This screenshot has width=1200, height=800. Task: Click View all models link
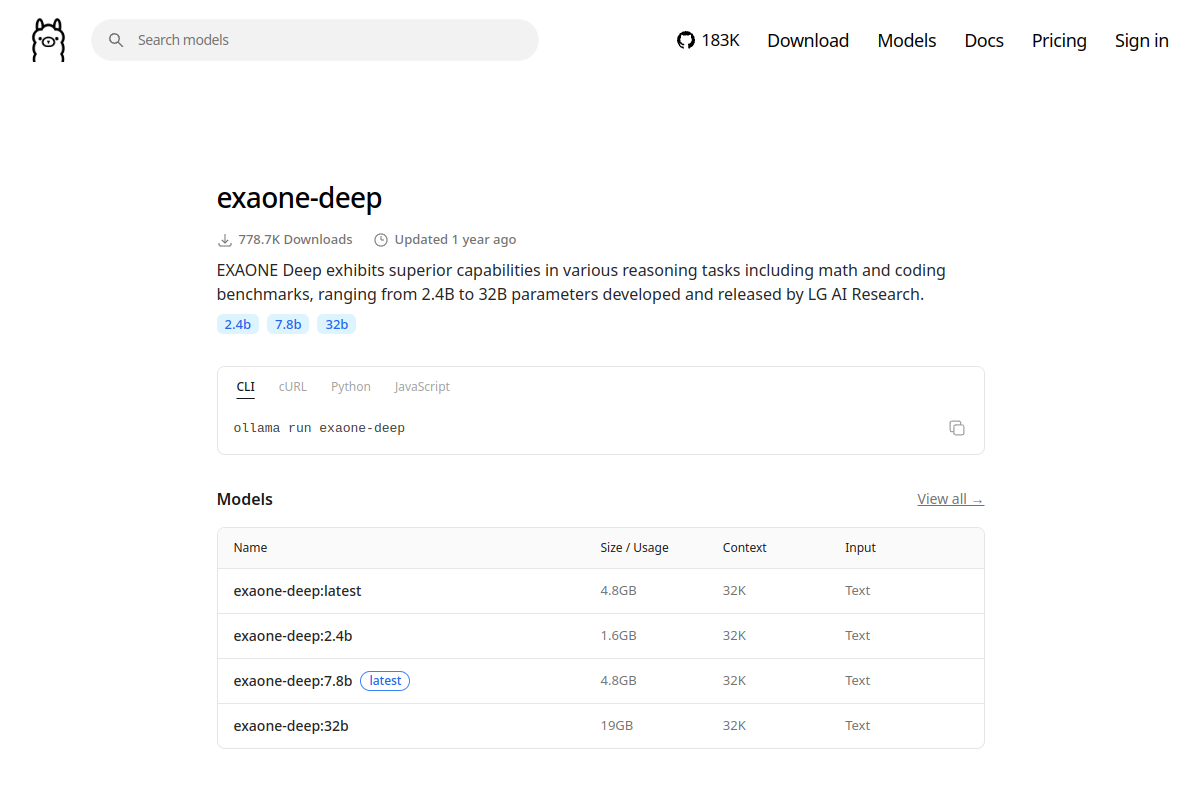click(x=951, y=499)
